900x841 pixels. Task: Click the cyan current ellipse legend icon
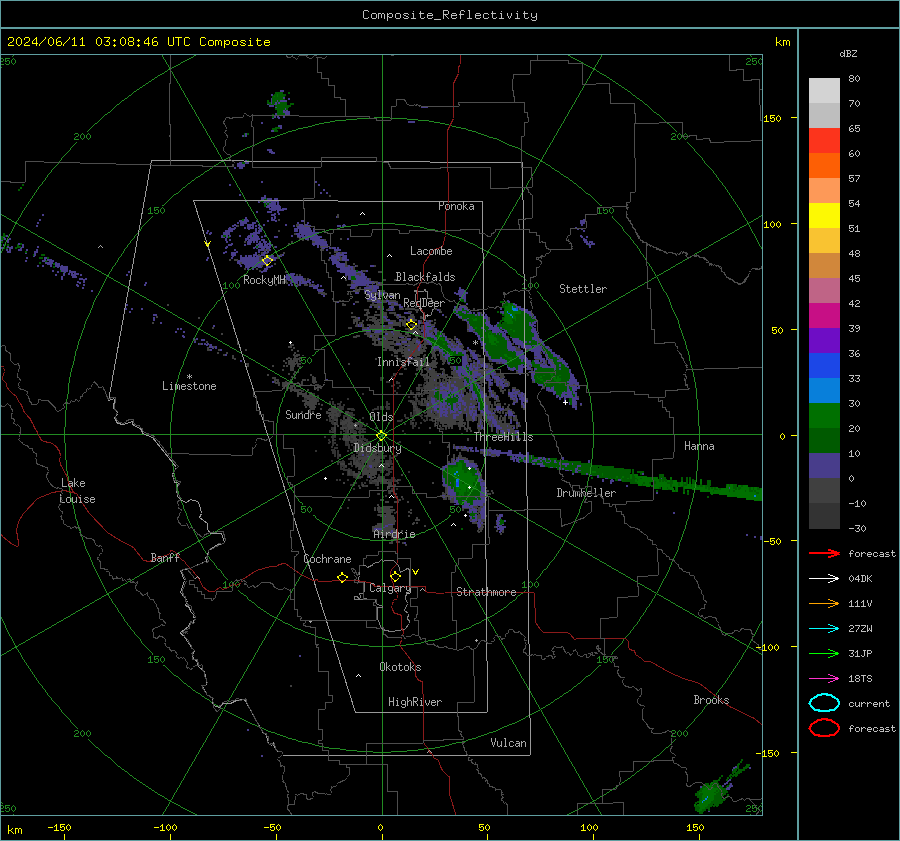click(824, 703)
